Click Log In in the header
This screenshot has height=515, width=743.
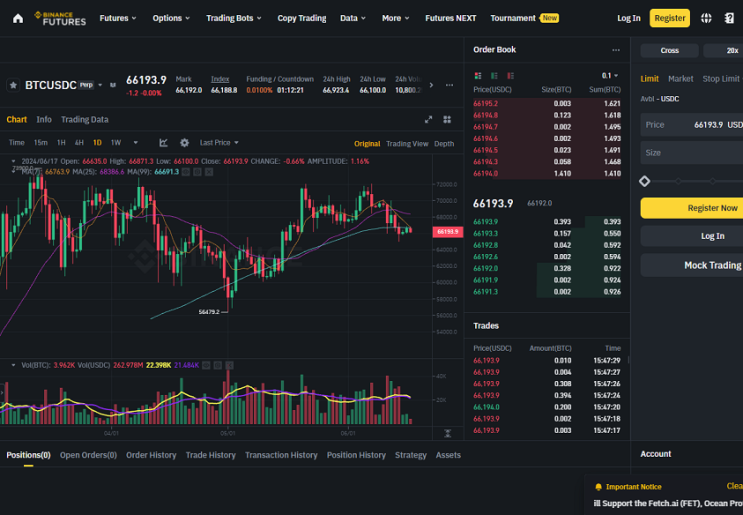pyautogui.click(x=629, y=18)
